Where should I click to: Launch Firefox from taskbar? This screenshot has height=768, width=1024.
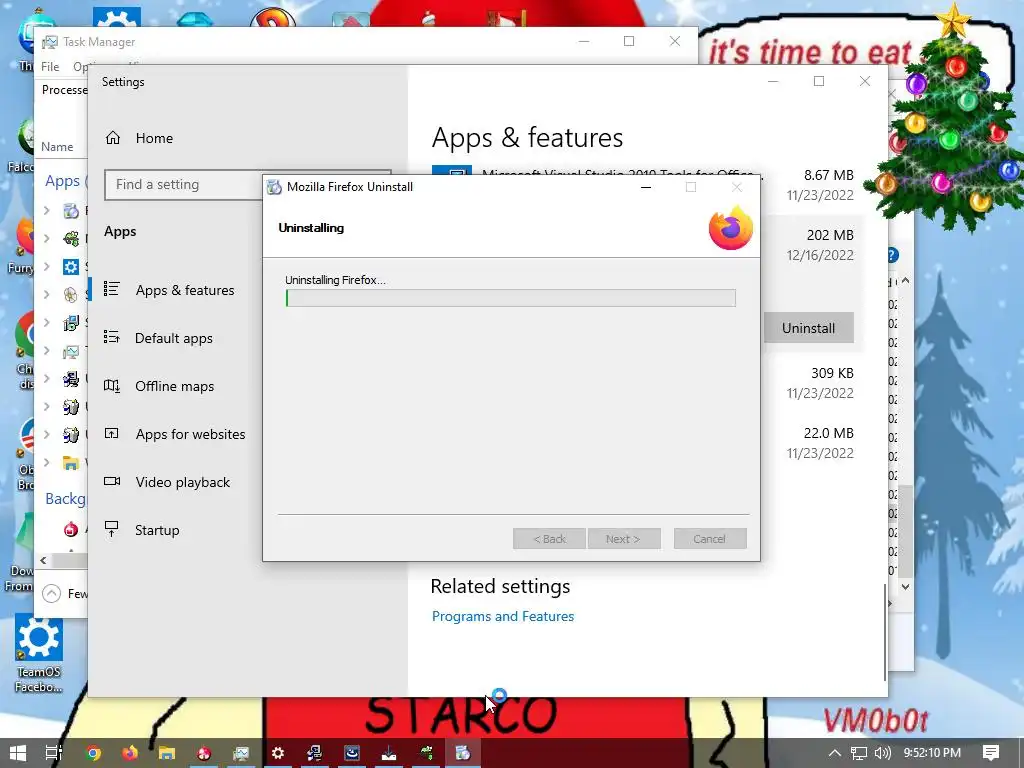pos(130,753)
